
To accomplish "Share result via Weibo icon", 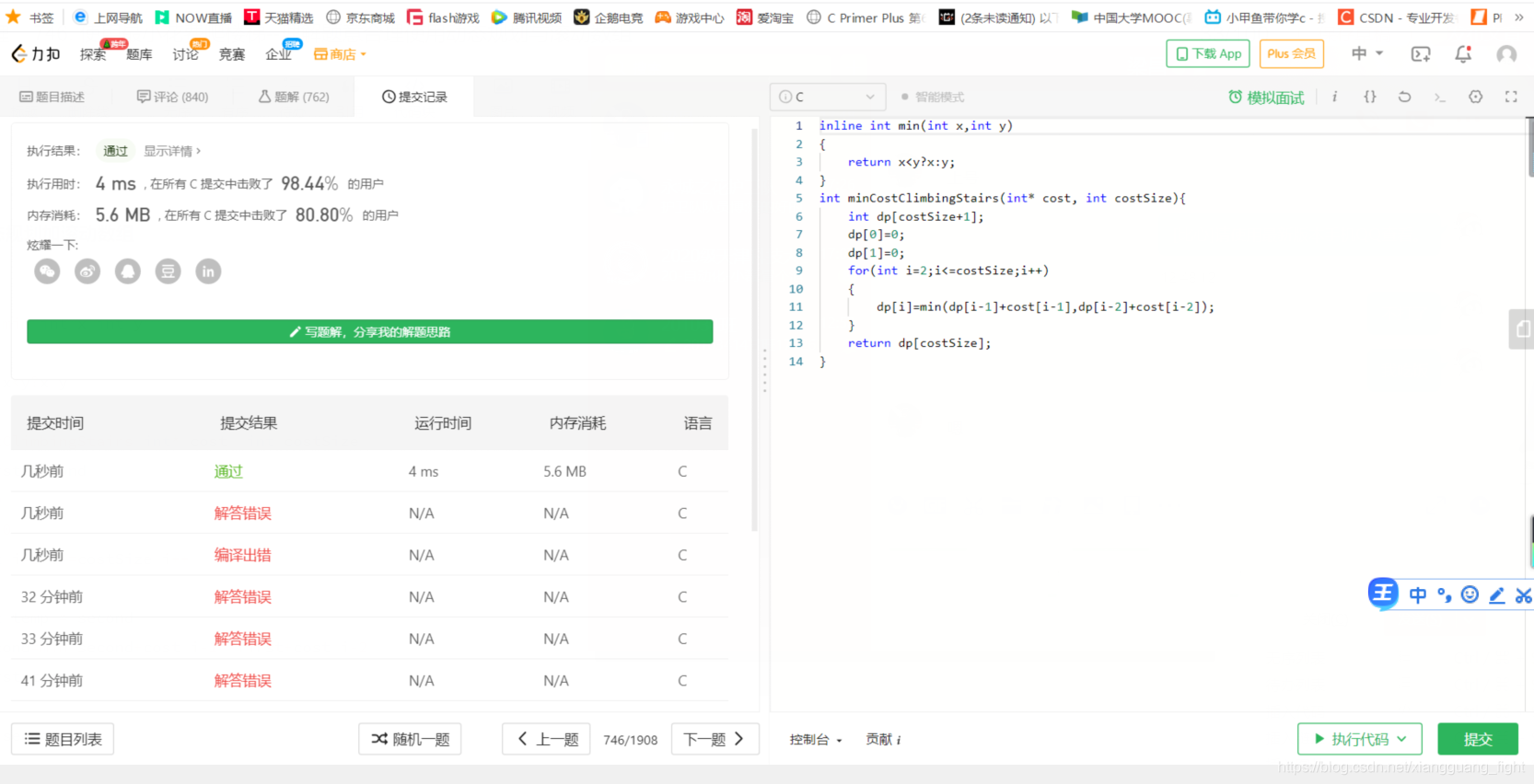I will [x=87, y=271].
